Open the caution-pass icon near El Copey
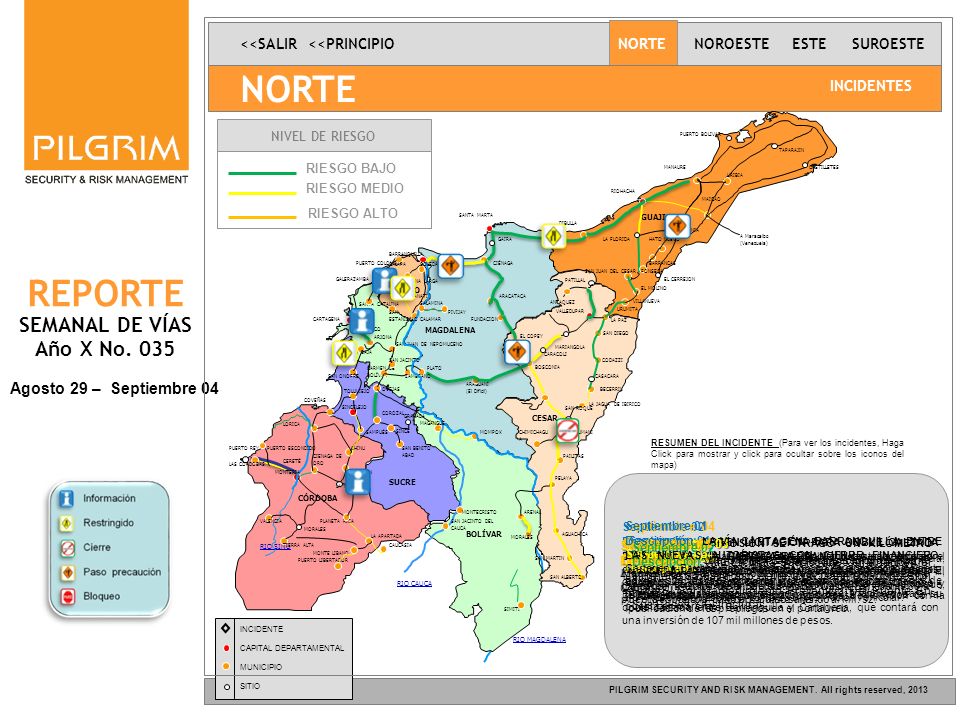Image resolution: width=960 pixels, height=720 pixels. point(517,352)
